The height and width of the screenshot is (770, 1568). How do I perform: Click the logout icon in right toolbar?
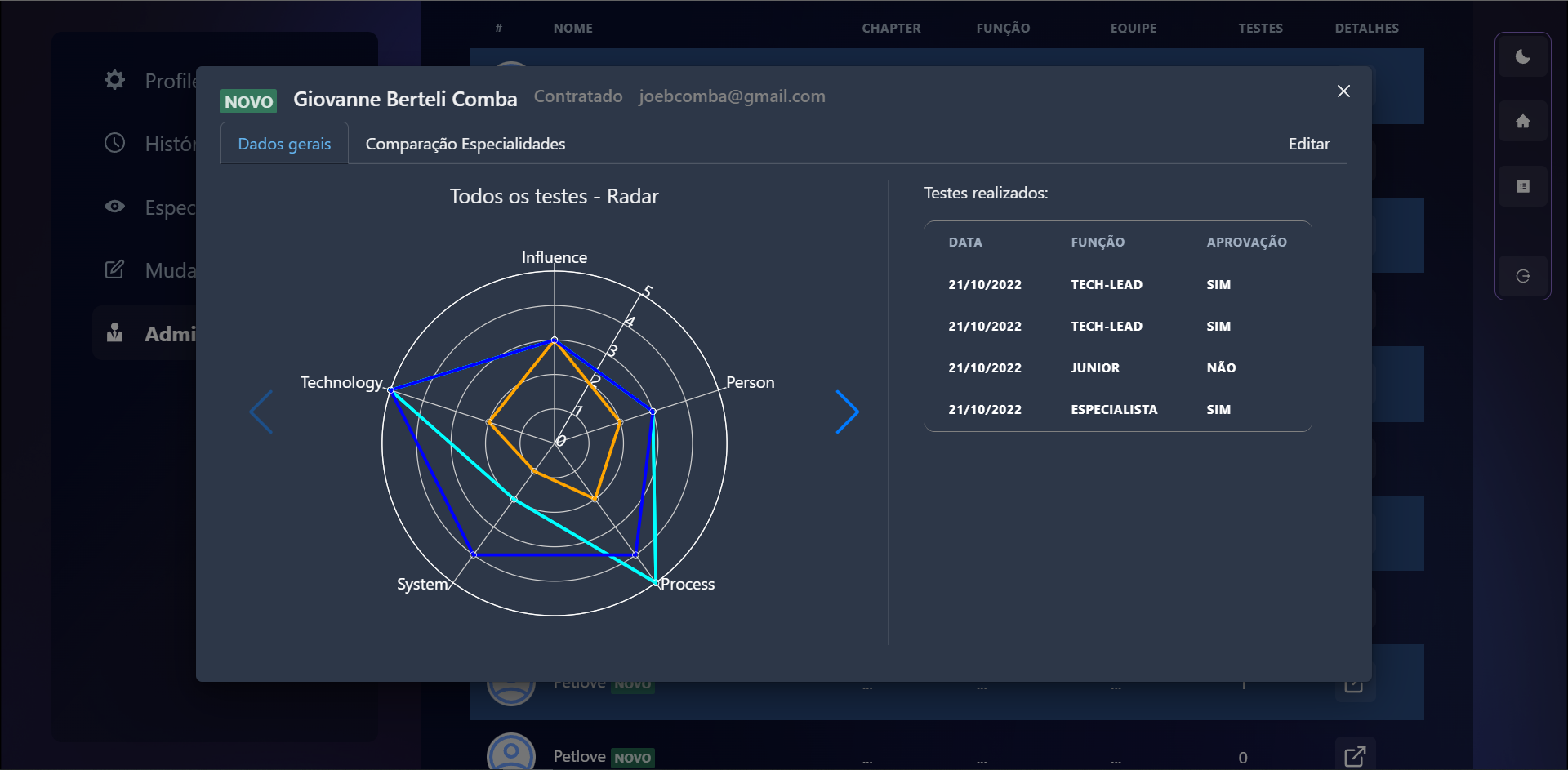click(x=1522, y=276)
